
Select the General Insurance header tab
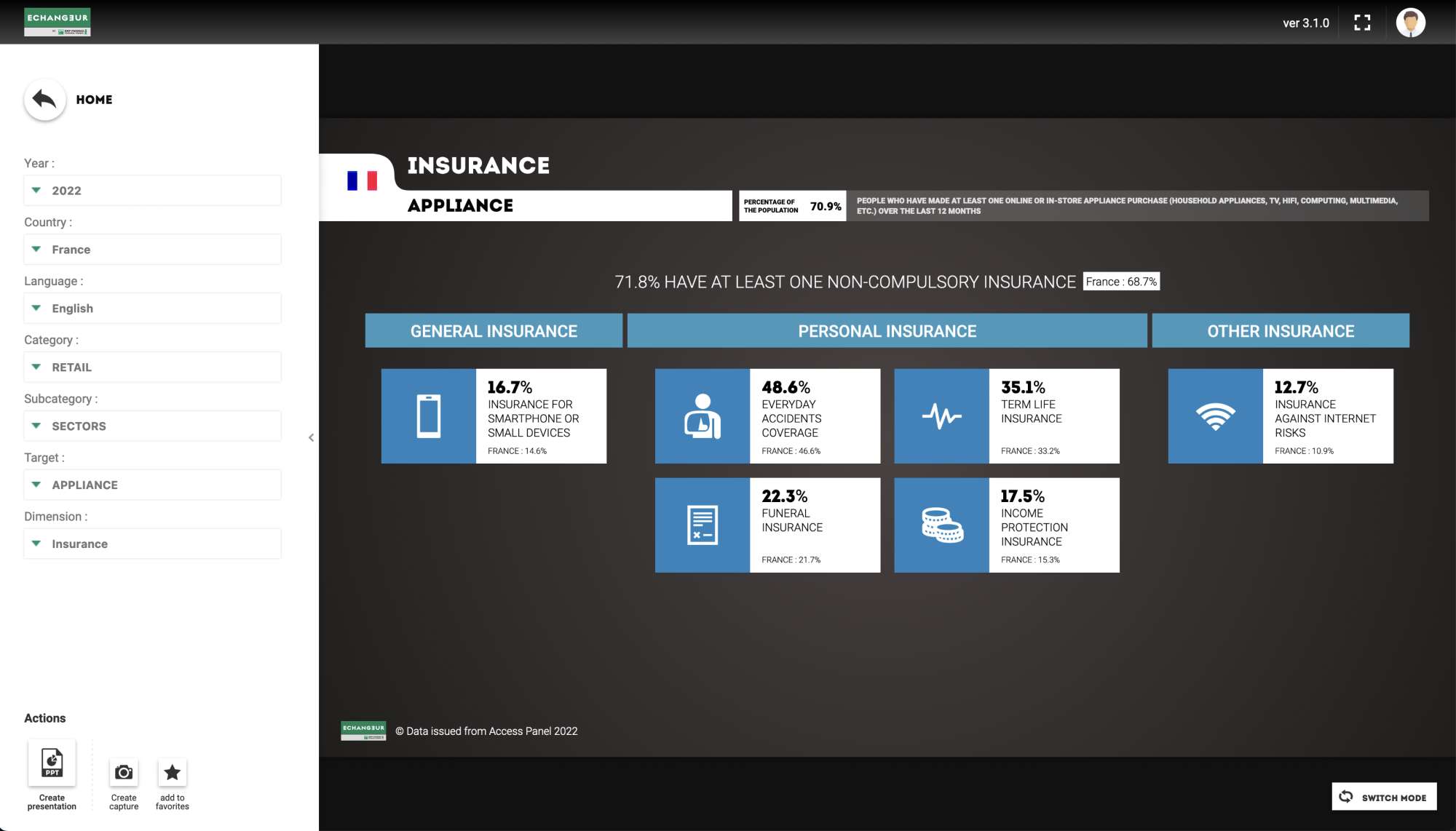pos(494,331)
